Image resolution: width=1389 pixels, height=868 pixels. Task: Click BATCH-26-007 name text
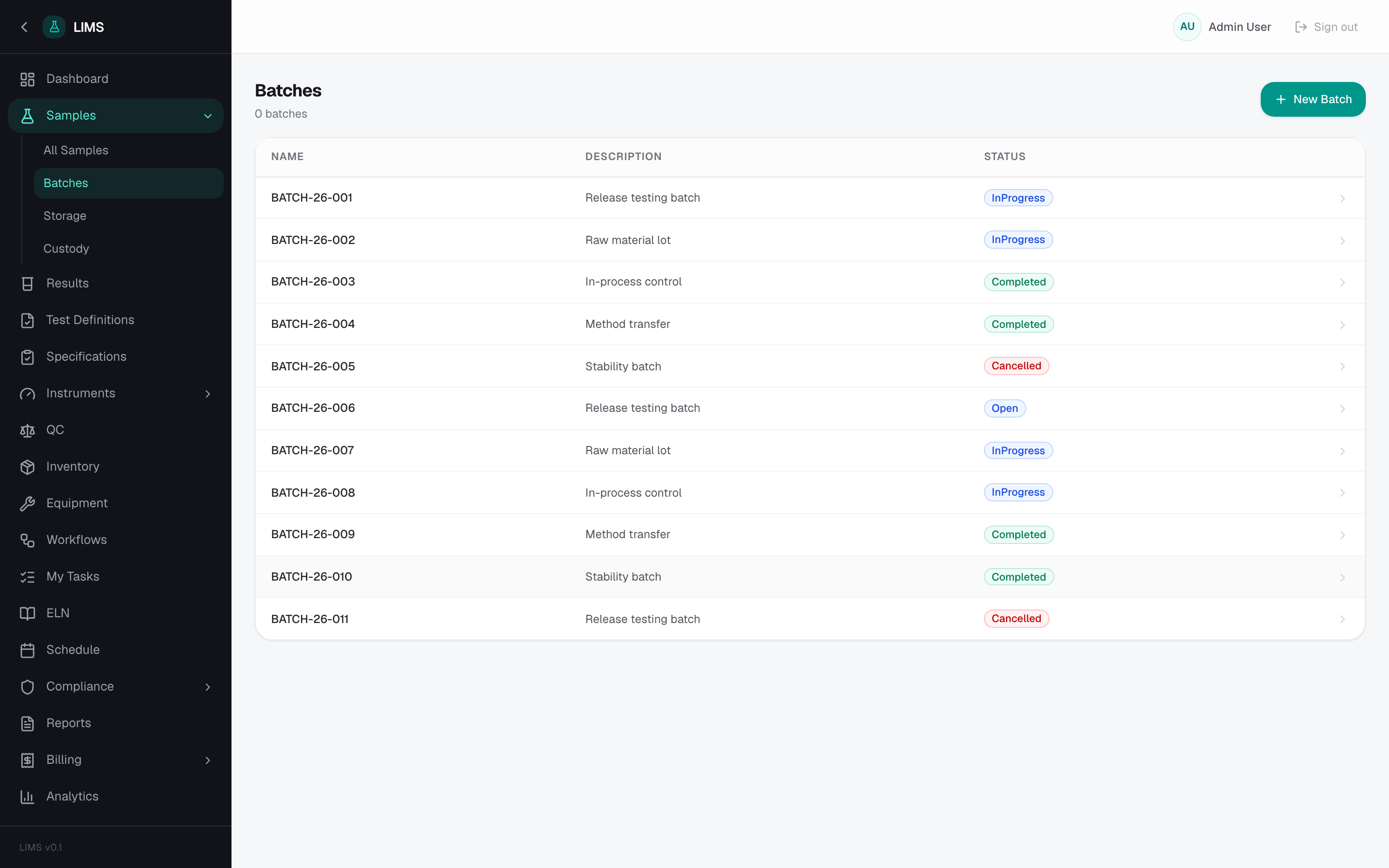point(312,451)
